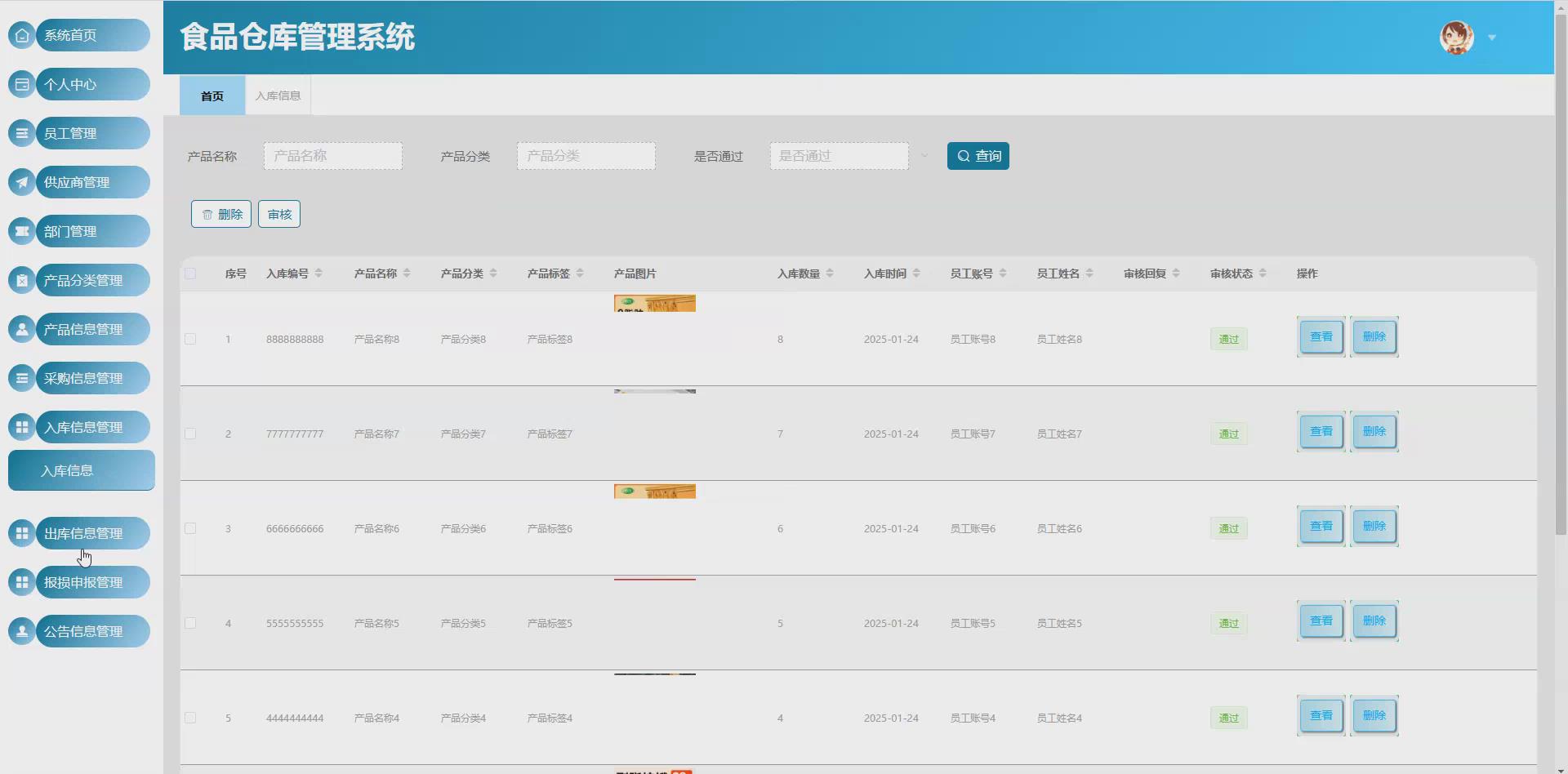The height and width of the screenshot is (774, 1568).
Task: Click the 产品分类 search field
Action: [586, 156]
